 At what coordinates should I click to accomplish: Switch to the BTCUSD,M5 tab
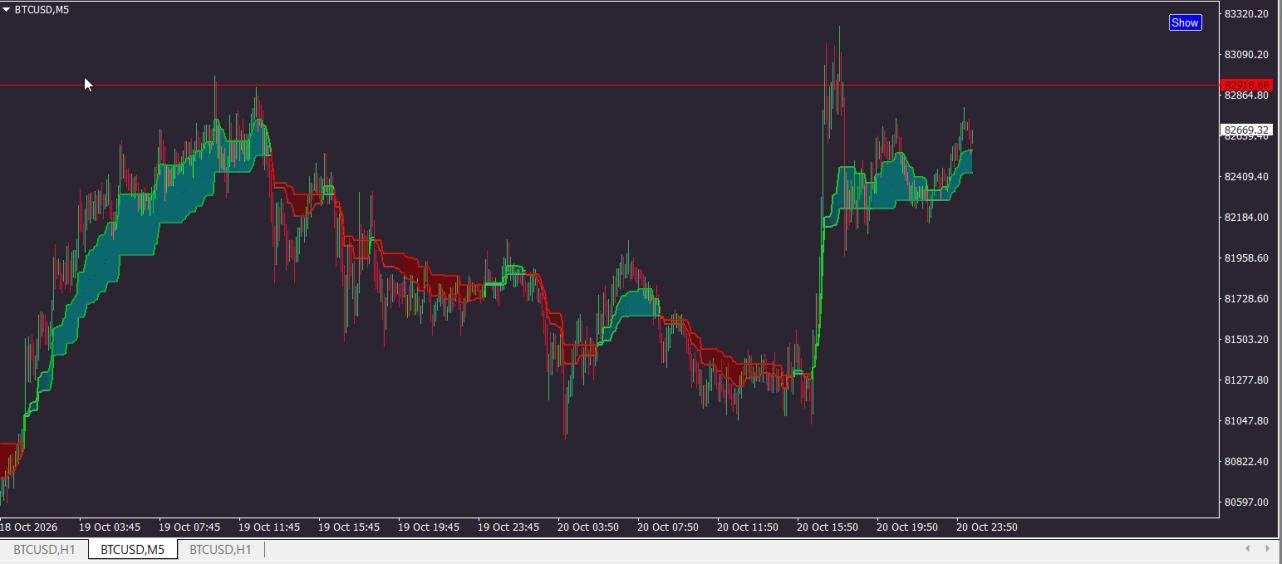133,549
